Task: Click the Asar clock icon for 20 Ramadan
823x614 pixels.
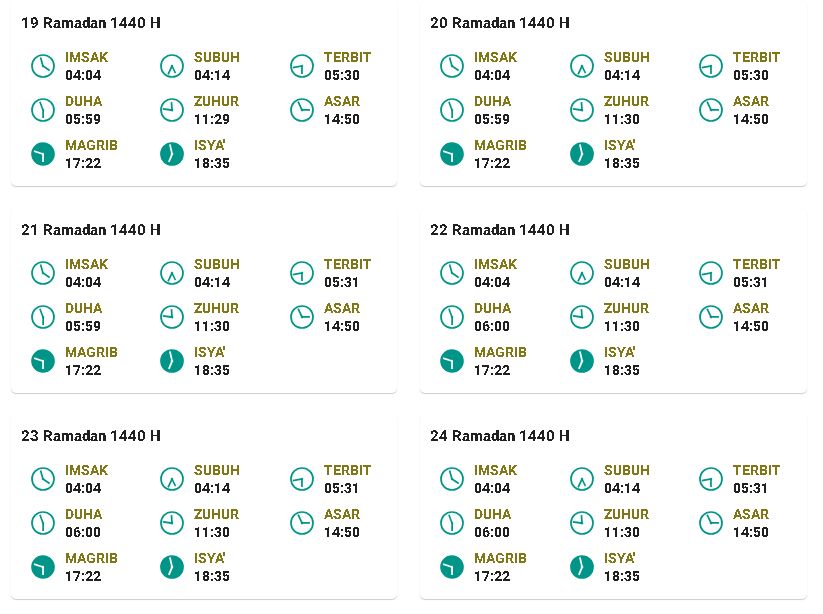Action: coord(711,110)
